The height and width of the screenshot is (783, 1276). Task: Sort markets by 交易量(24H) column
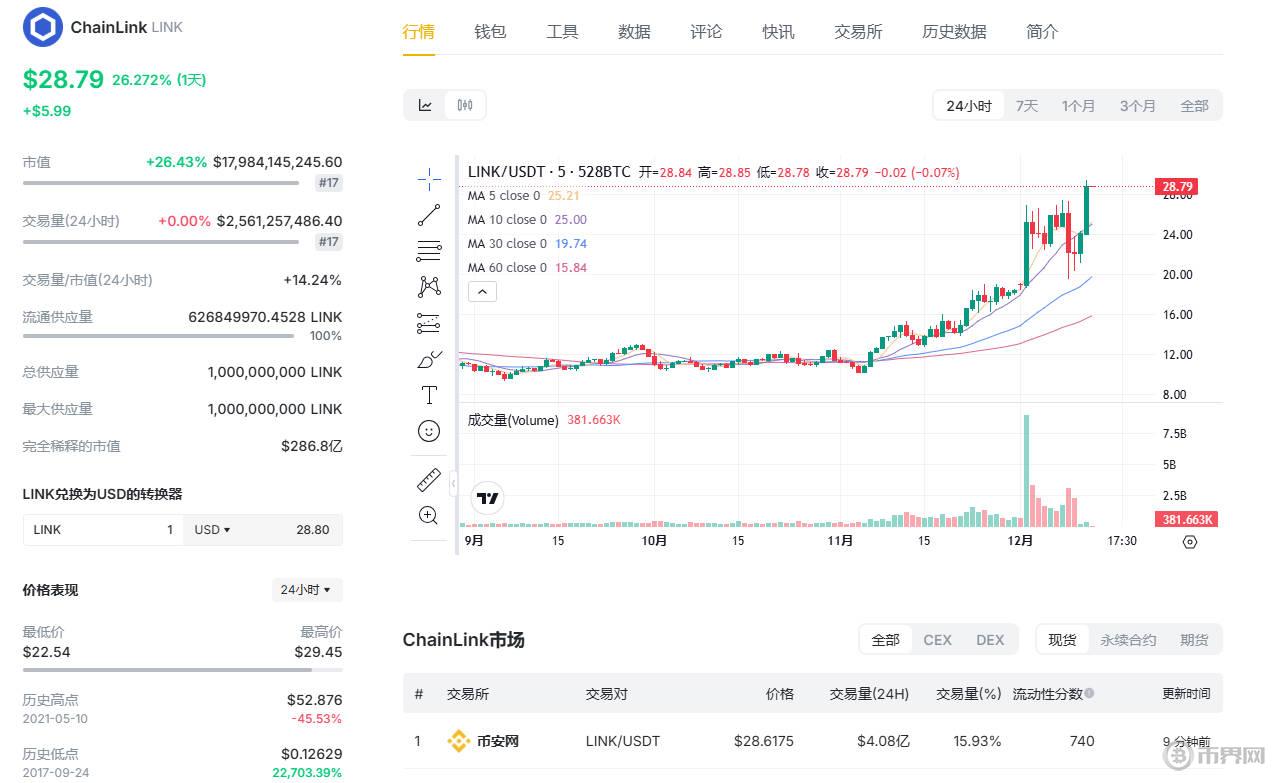click(870, 694)
